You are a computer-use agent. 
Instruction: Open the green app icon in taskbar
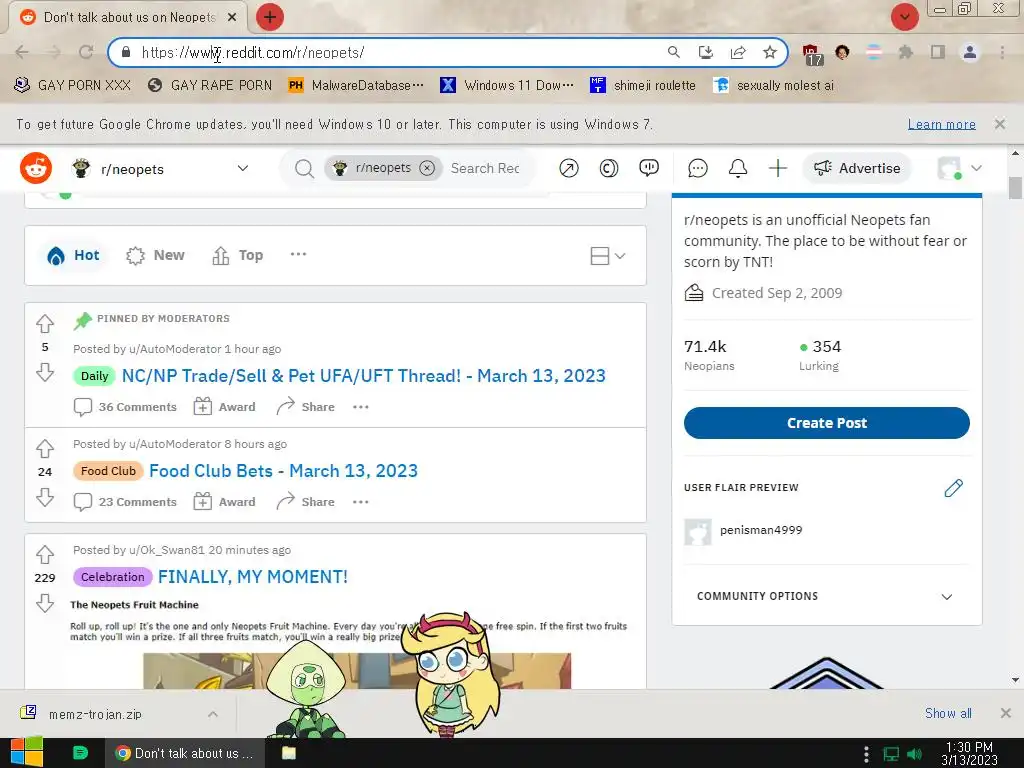point(80,753)
